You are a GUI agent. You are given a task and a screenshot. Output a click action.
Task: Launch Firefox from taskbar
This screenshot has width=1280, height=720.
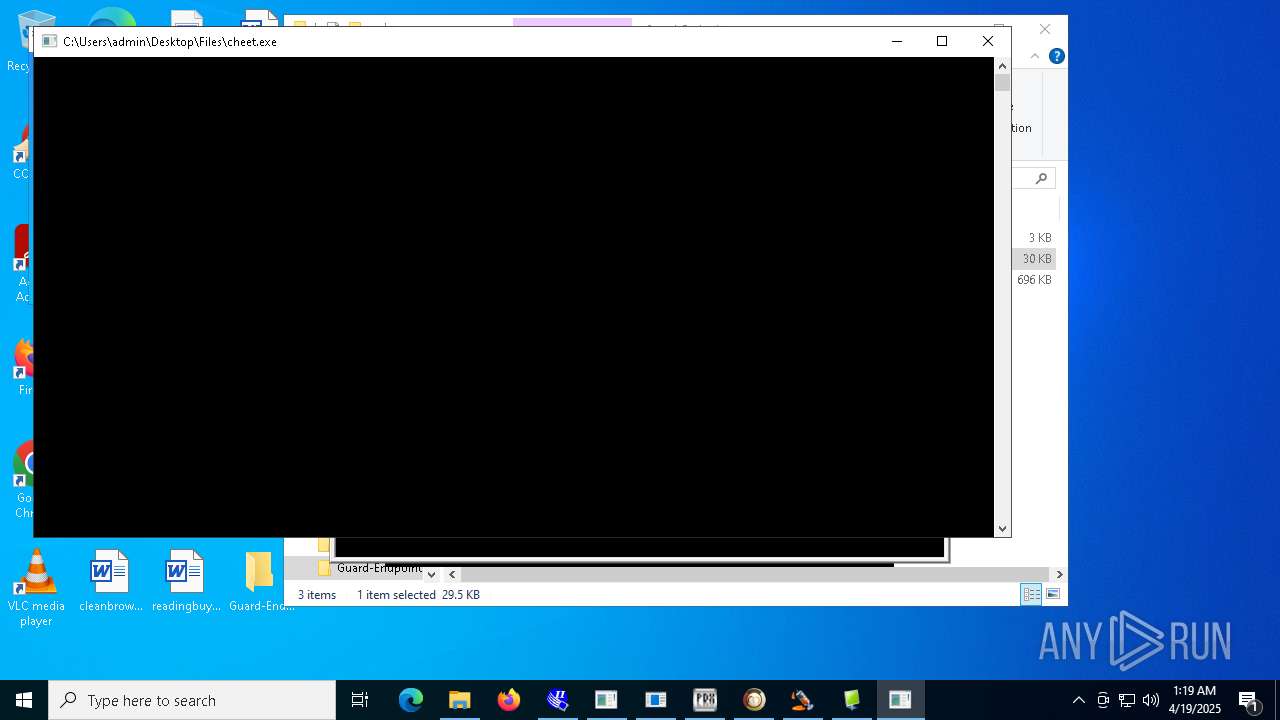[x=509, y=700]
